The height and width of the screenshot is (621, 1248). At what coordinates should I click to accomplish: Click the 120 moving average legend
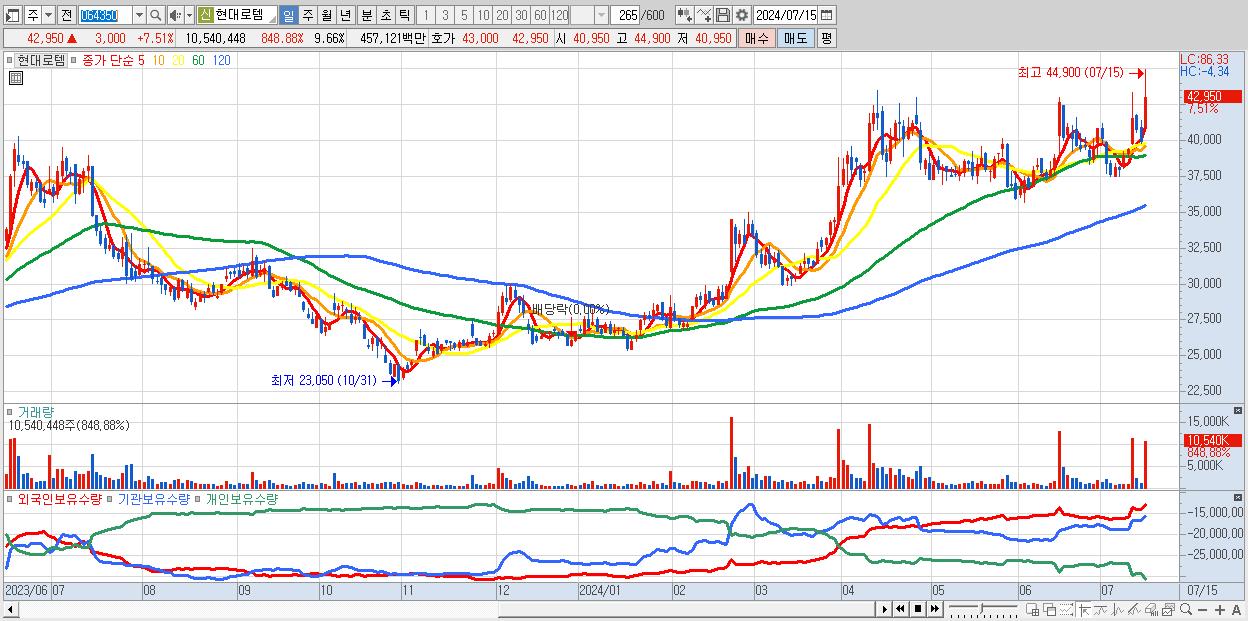point(222,61)
